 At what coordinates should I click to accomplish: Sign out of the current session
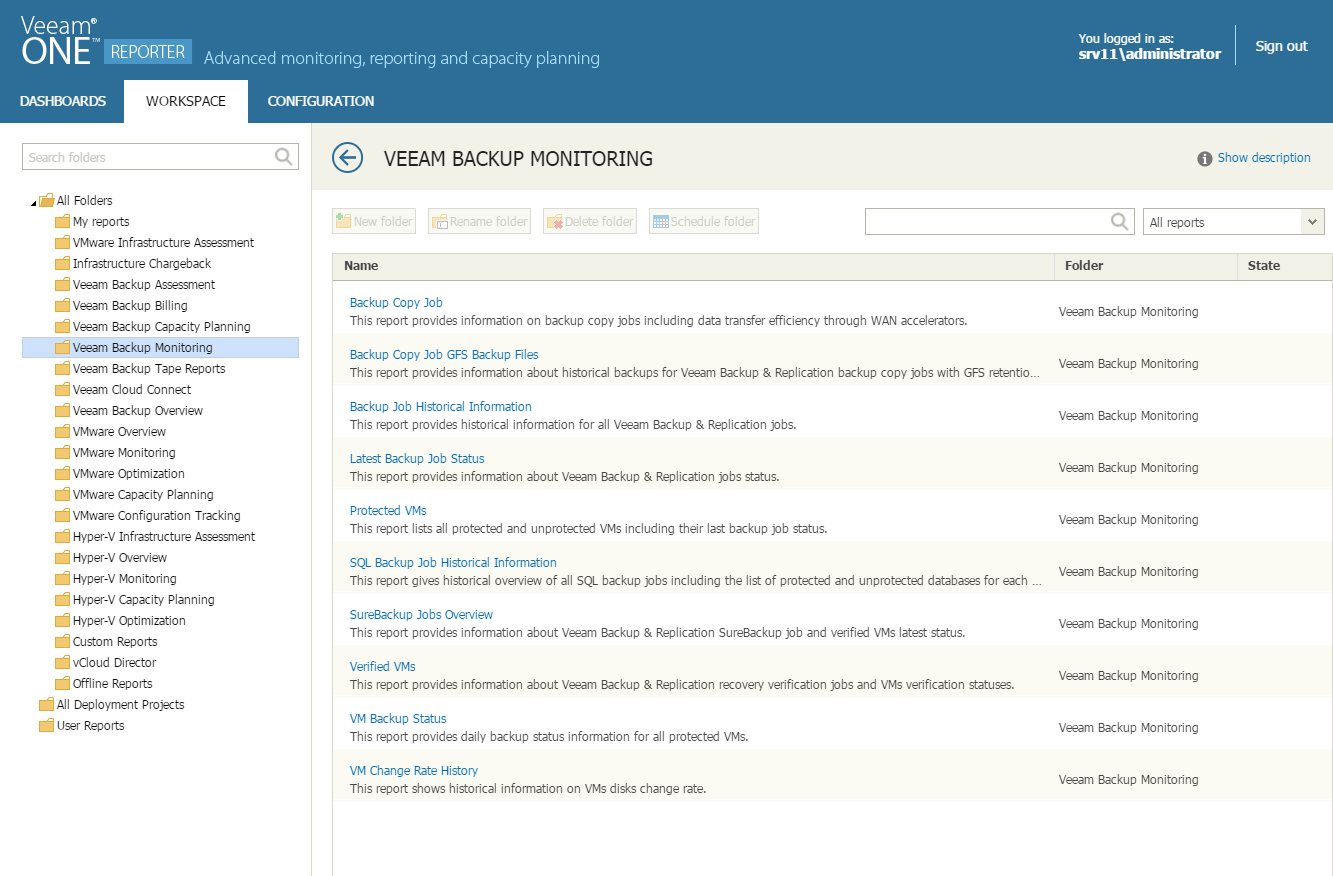tap(1281, 46)
